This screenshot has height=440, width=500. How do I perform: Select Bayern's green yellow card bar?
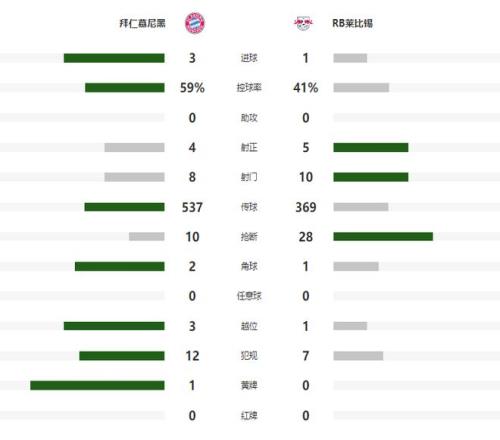(97, 386)
